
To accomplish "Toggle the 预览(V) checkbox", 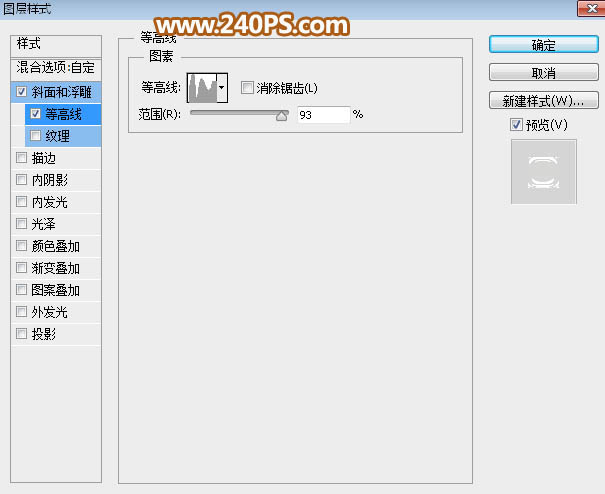I will click(x=516, y=125).
